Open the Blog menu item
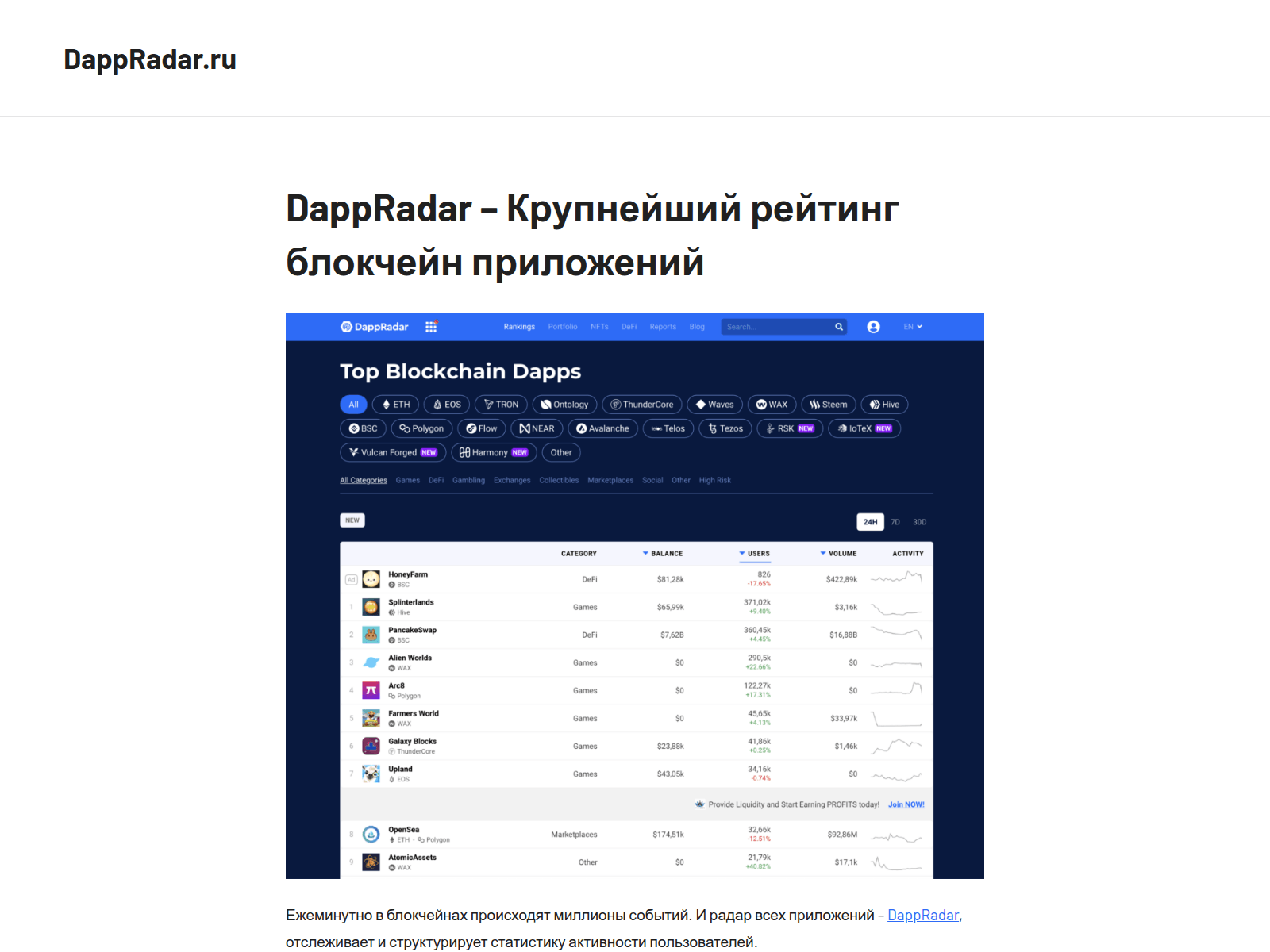The image size is (1270, 952). click(697, 327)
